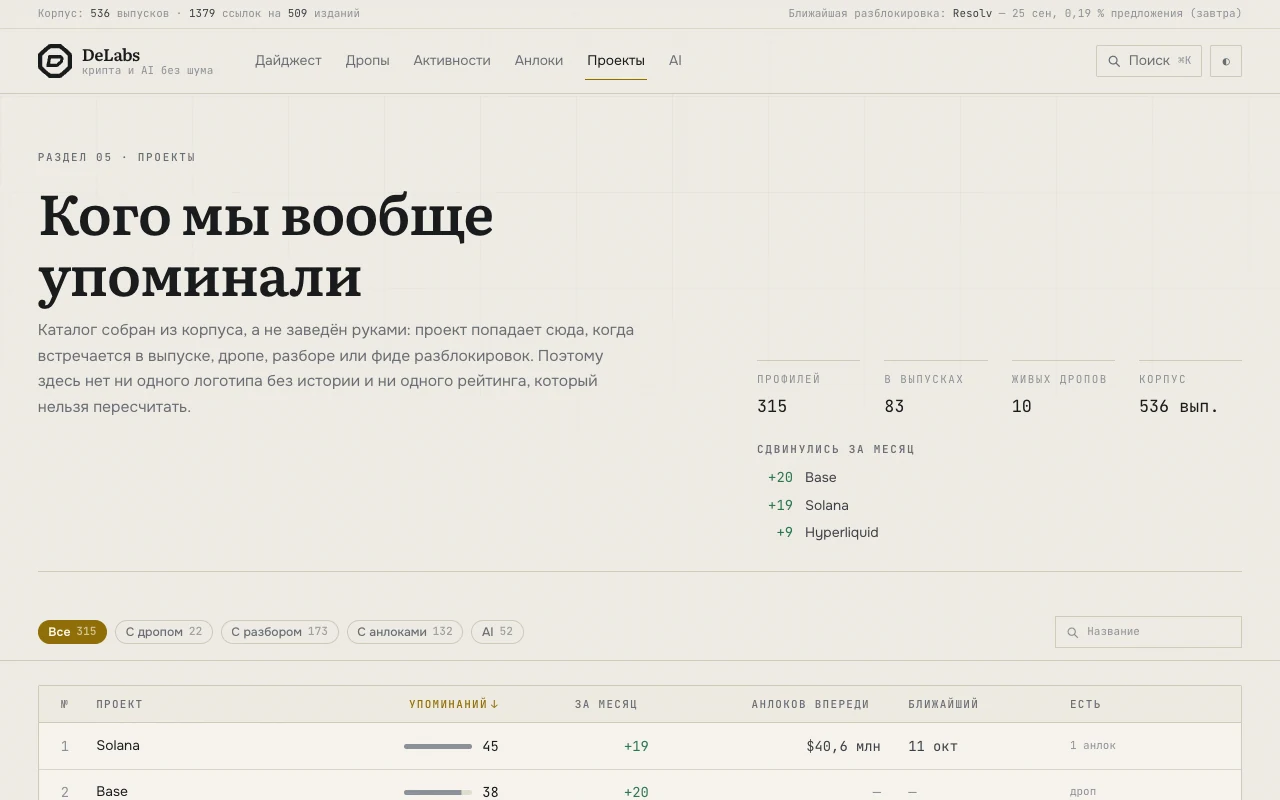Toggle the dark/light theme button
Image resolution: width=1280 pixels, height=800 pixels.
[1226, 61]
